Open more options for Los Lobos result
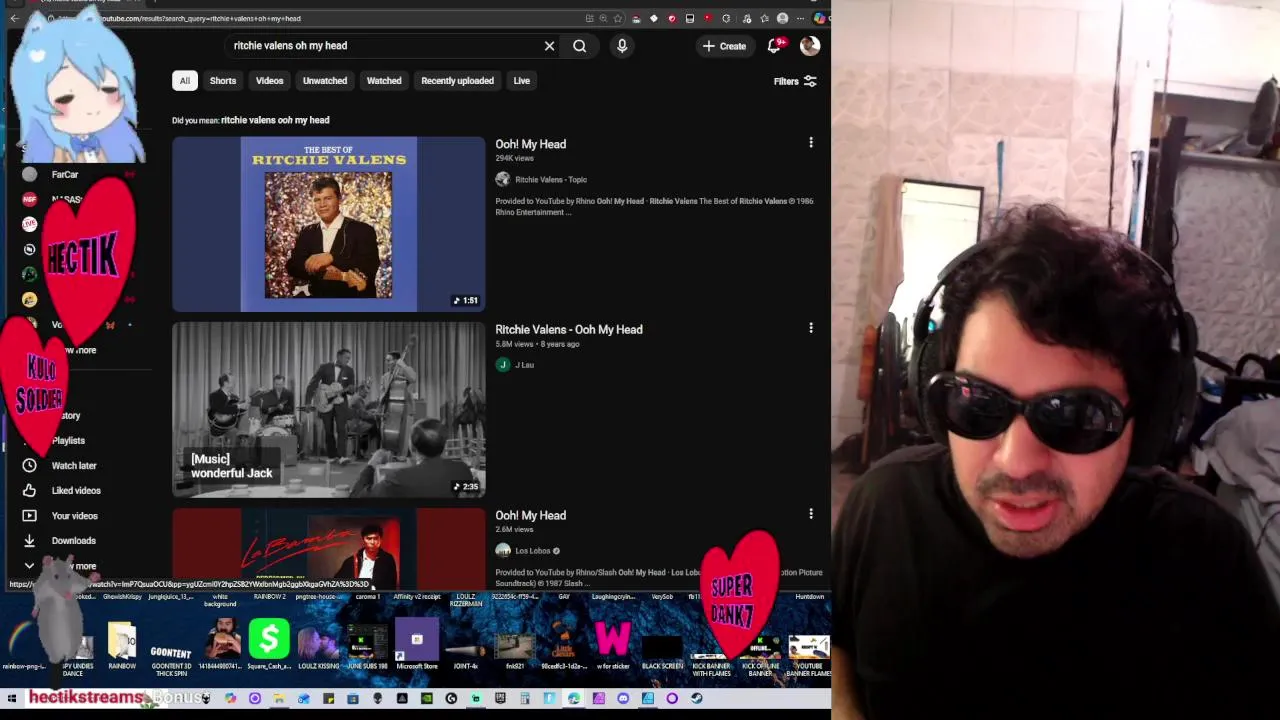Viewport: 1280px width, 720px height. [x=811, y=514]
